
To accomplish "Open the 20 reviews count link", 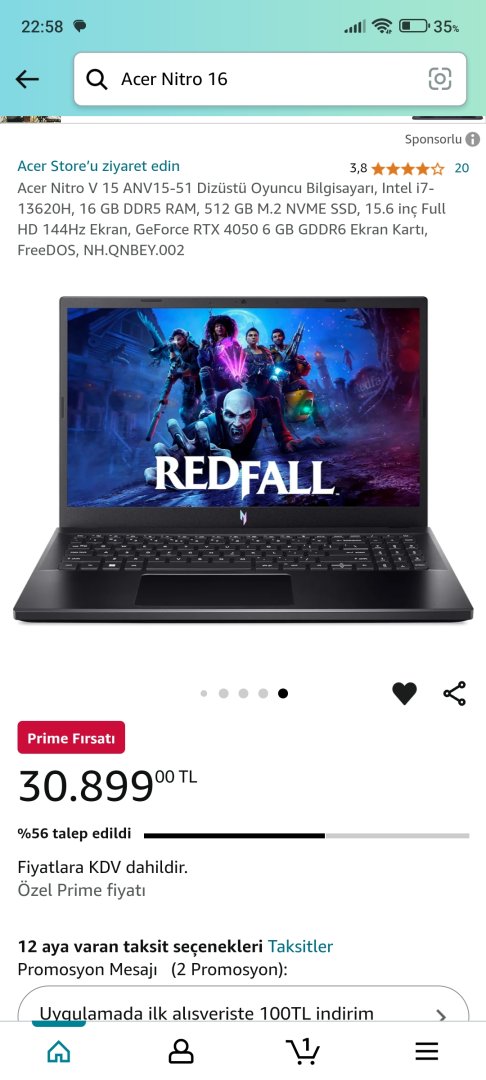I will (x=462, y=168).
